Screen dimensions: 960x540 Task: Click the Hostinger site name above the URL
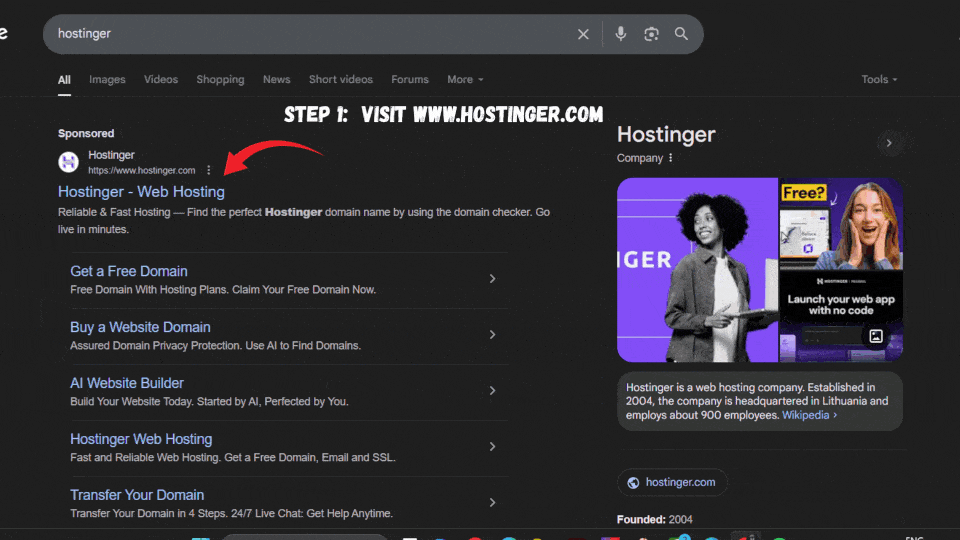pyautogui.click(x=111, y=156)
